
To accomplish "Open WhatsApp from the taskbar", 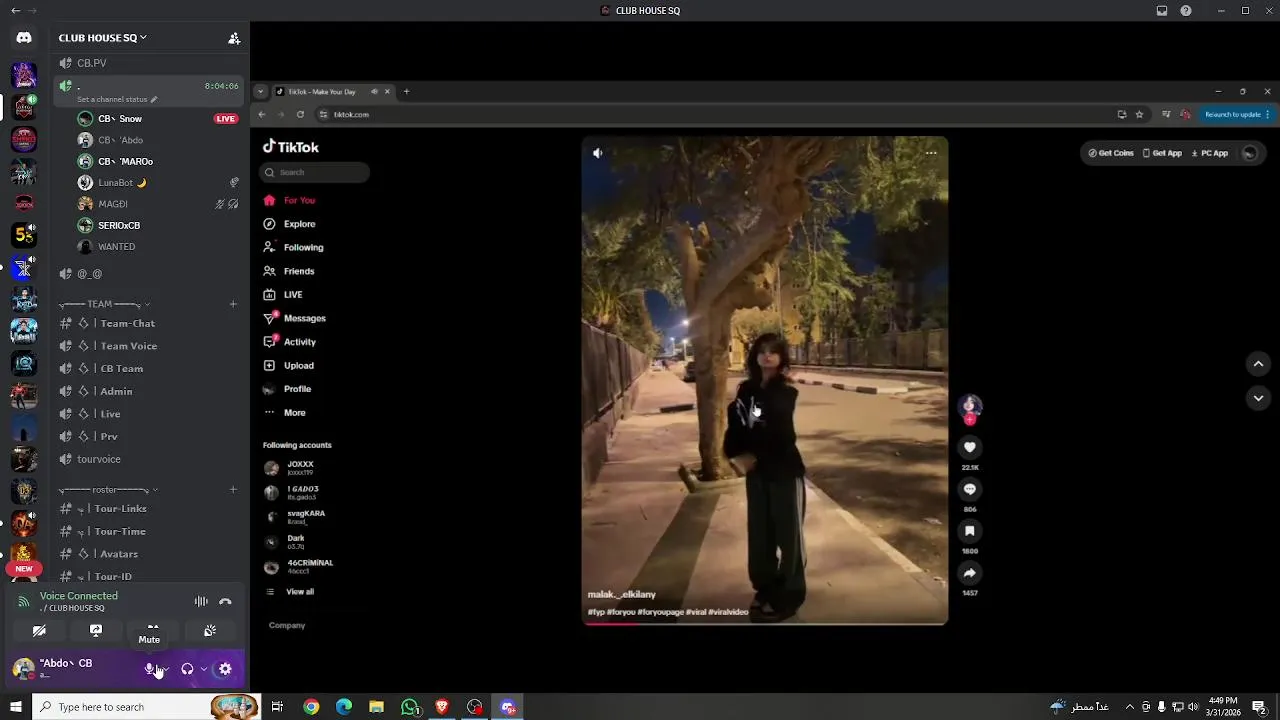I will [x=410, y=707].
